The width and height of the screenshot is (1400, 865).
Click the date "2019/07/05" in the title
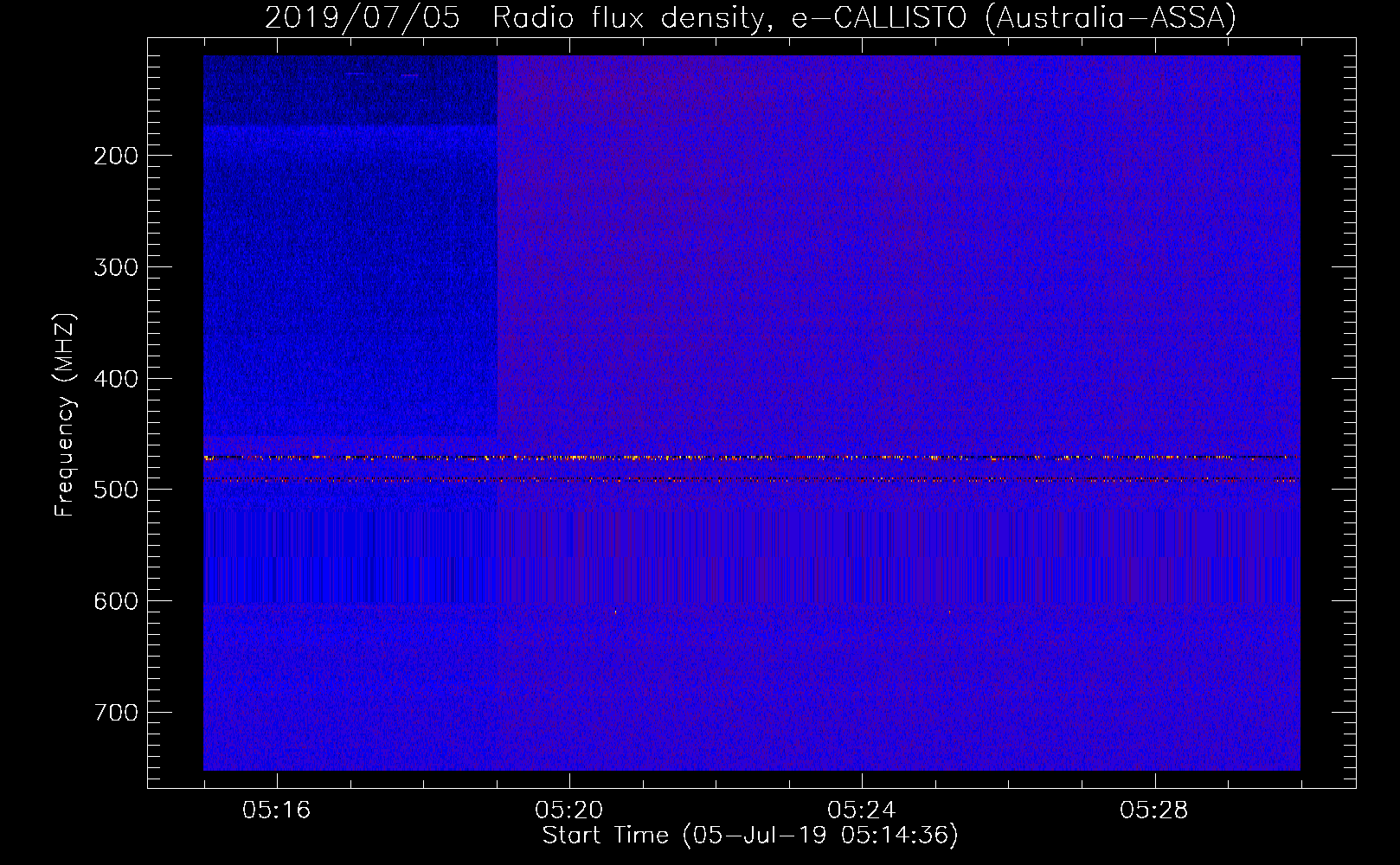pos(363,17)
